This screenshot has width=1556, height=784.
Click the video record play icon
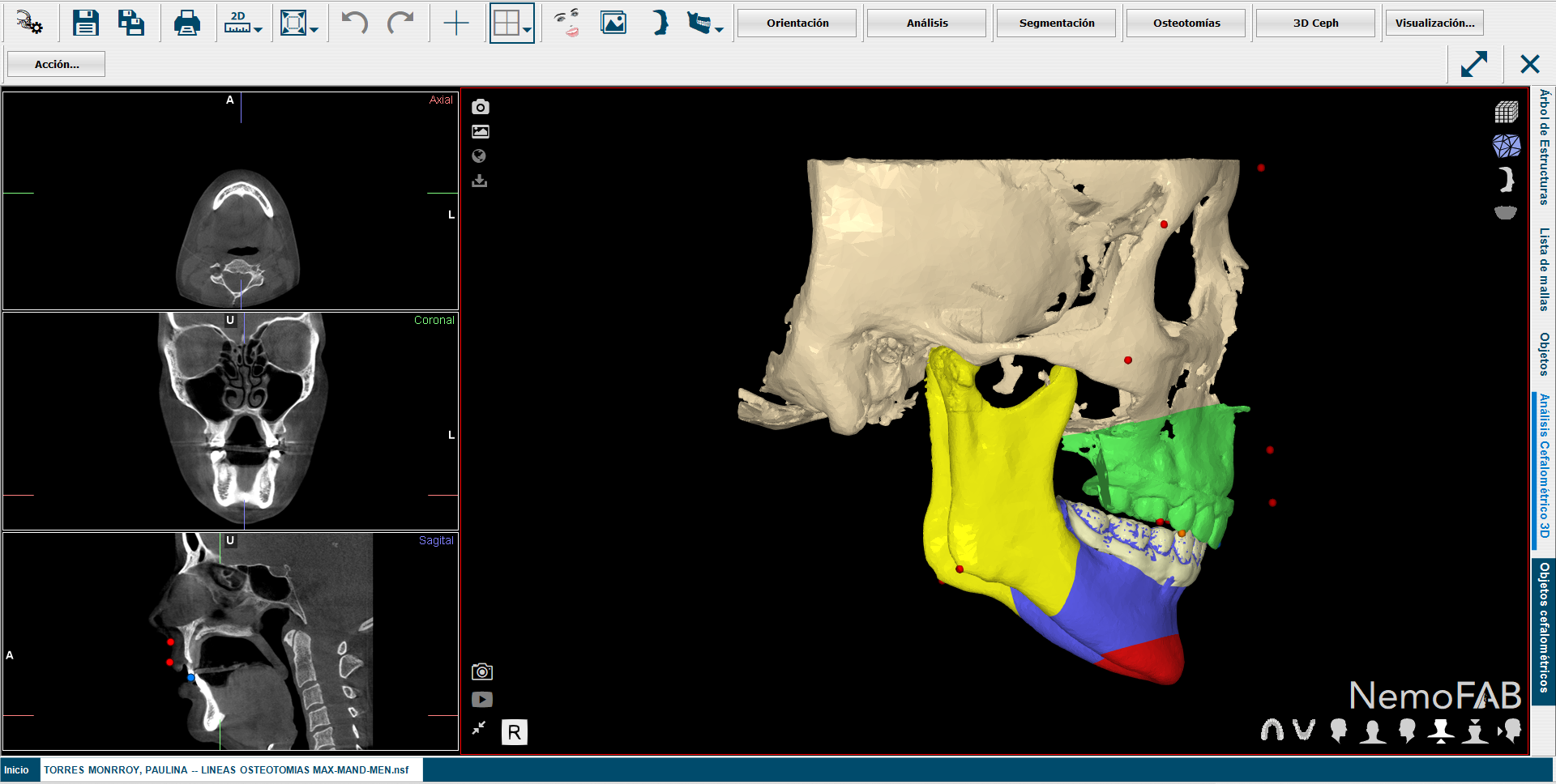point(482,700)
